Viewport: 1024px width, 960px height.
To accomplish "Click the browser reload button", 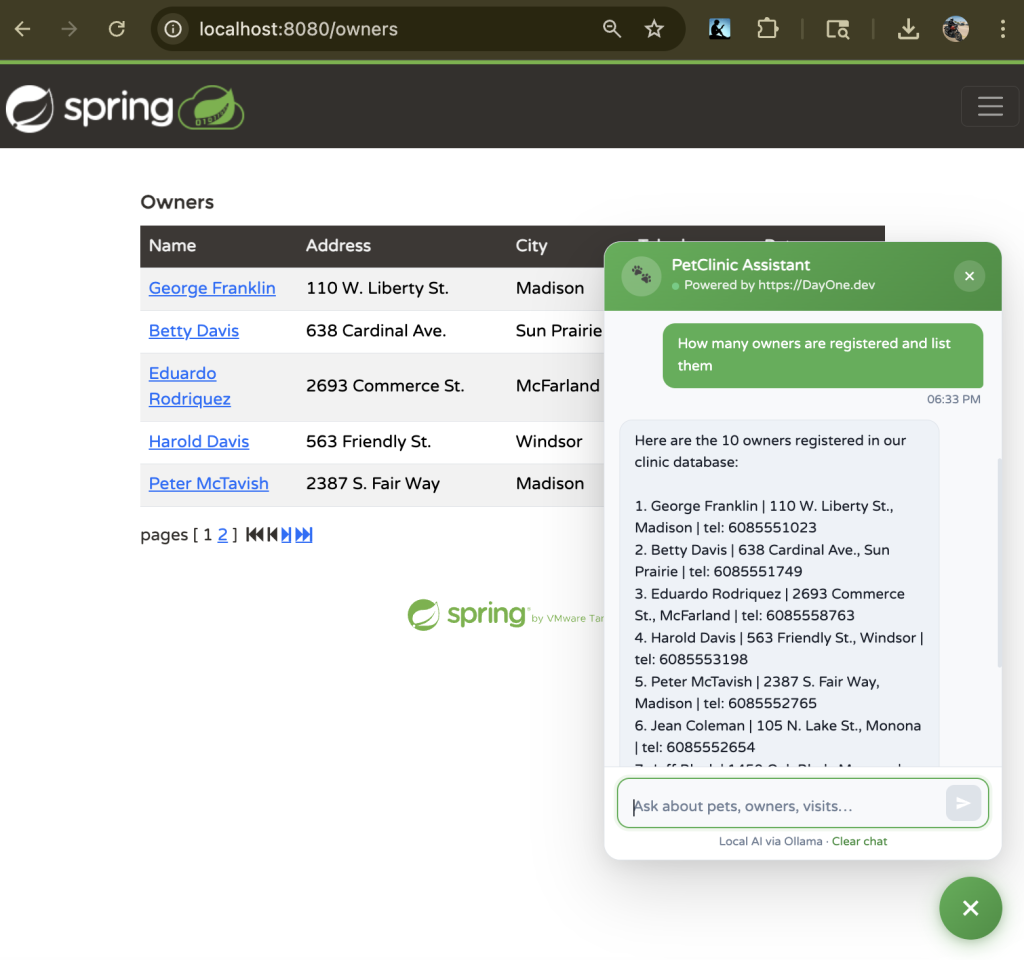I will (117, 29).
